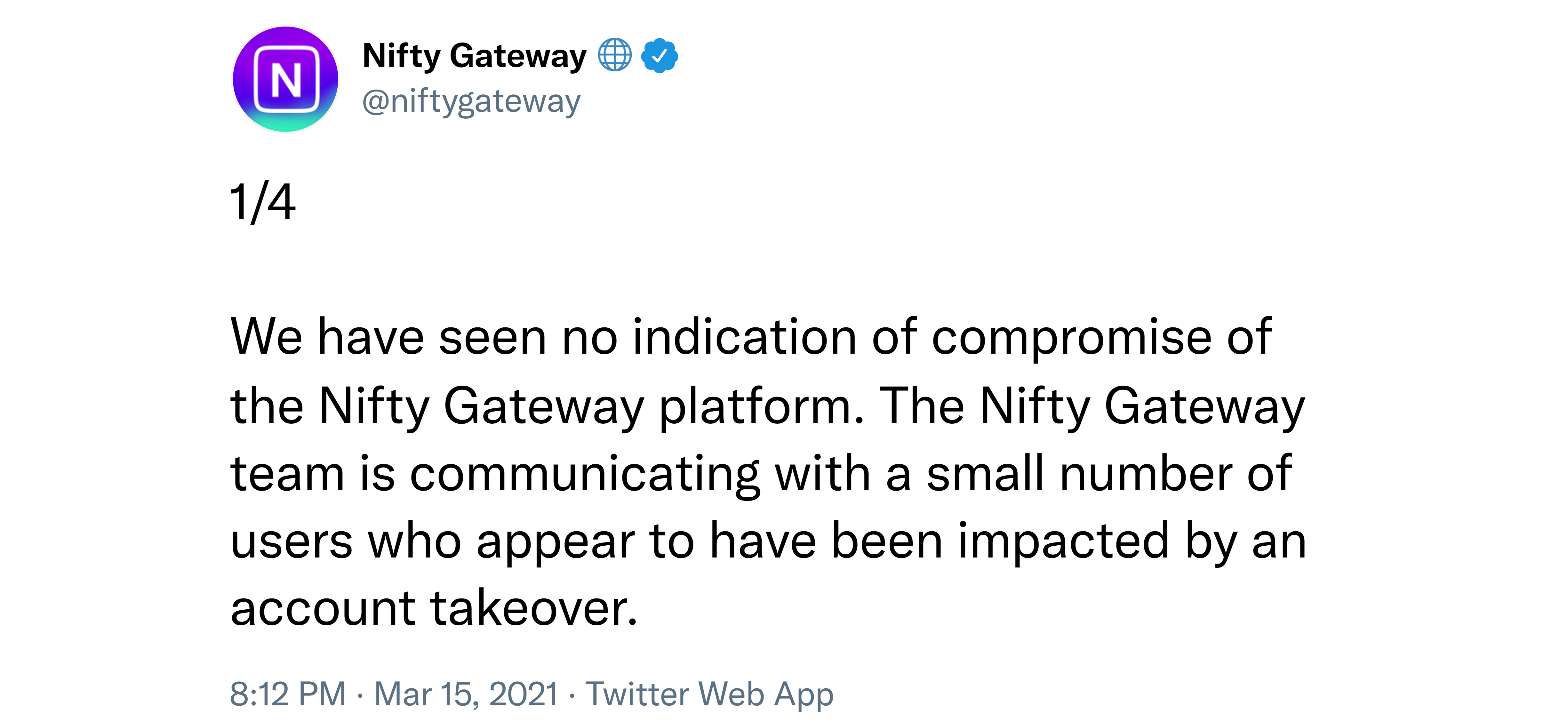Click the blue verified checkmark badge
The height and width of the screenshot is (722, 1568).
(659, 55)
